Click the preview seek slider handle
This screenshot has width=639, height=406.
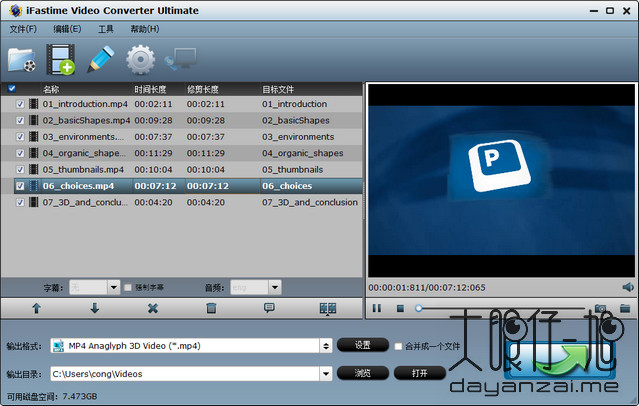(x=419, y=308)
